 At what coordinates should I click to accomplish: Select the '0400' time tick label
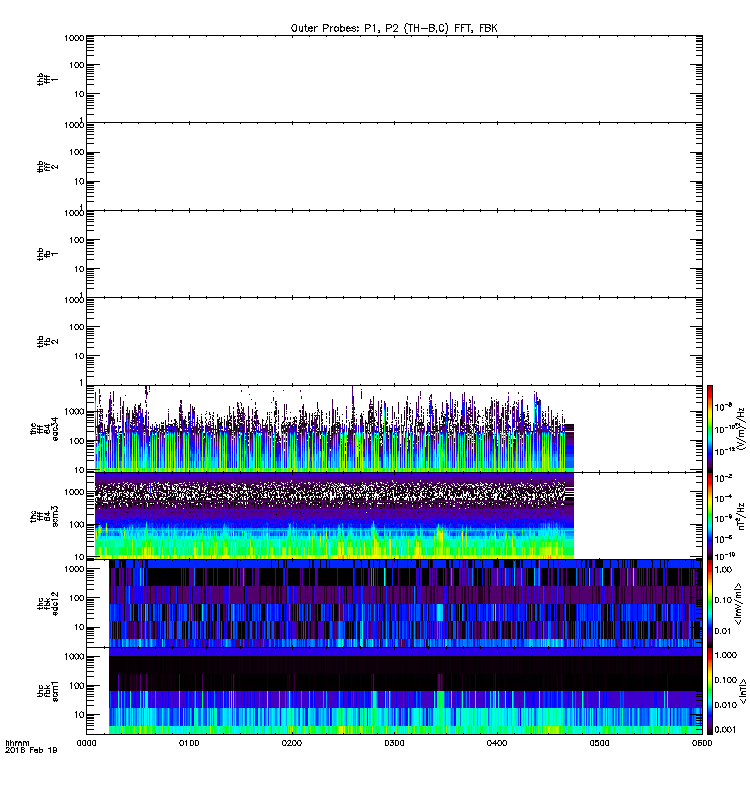(497, 743)
